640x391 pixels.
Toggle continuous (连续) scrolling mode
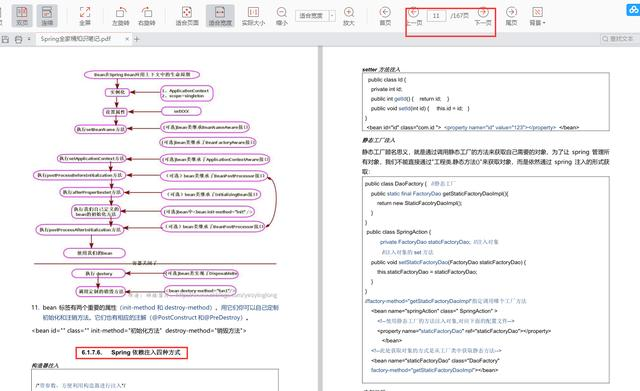[x=47, y=16]
